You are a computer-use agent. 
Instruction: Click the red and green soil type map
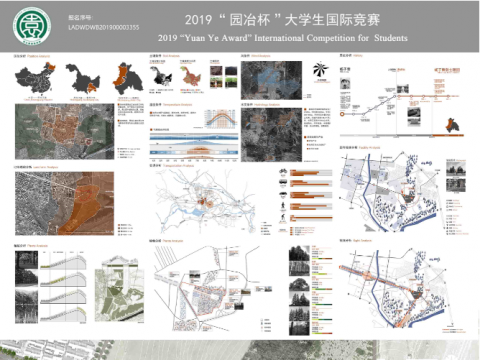pyautogui.click(x=191, y=76)
